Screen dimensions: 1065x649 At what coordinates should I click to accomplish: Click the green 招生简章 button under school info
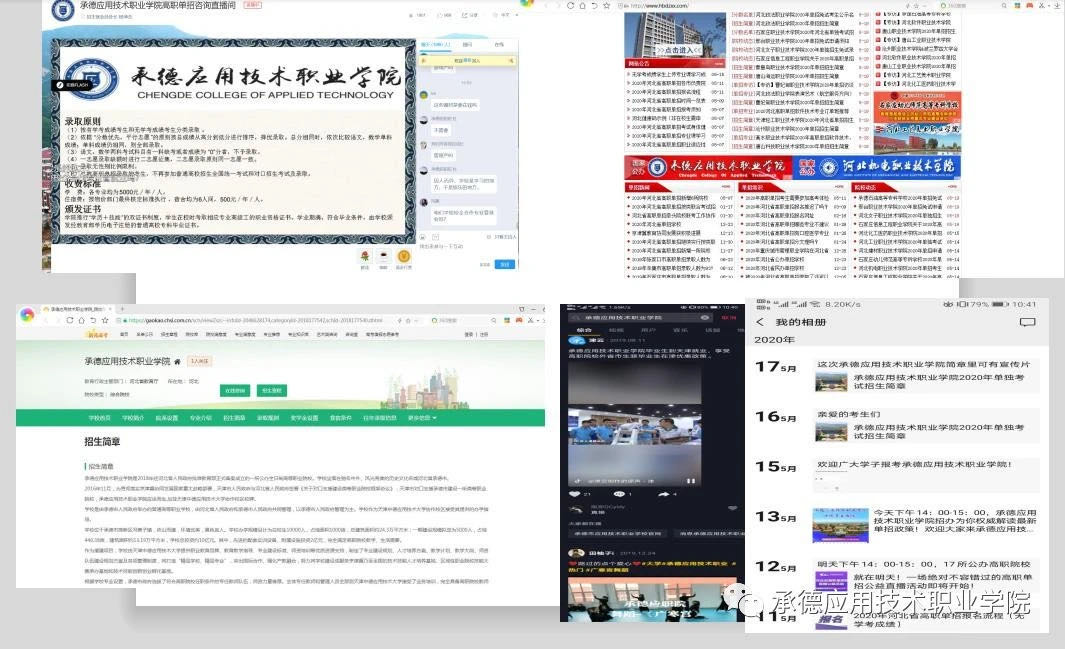coord(272,391)
